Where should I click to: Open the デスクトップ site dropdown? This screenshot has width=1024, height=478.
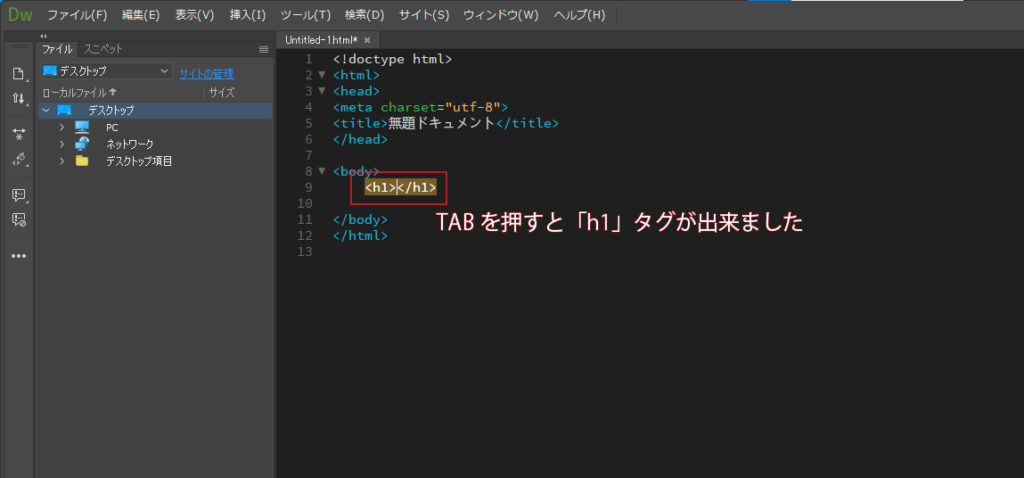(x=106, y=71)
